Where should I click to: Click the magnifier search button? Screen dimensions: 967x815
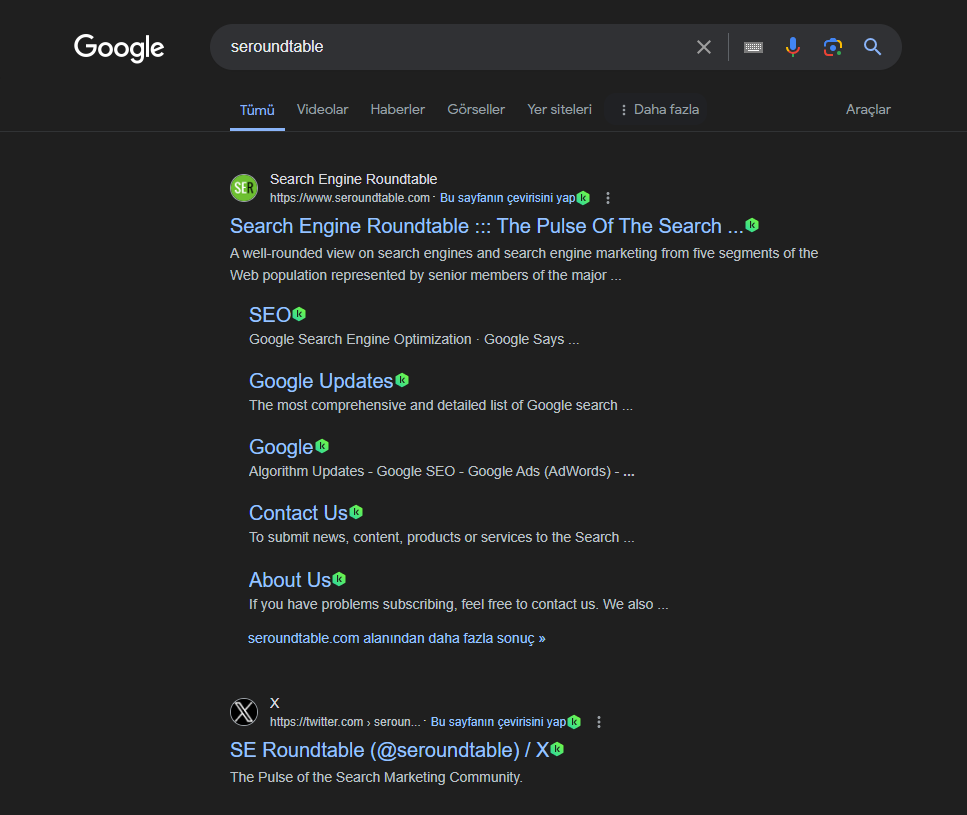point(872,47)
